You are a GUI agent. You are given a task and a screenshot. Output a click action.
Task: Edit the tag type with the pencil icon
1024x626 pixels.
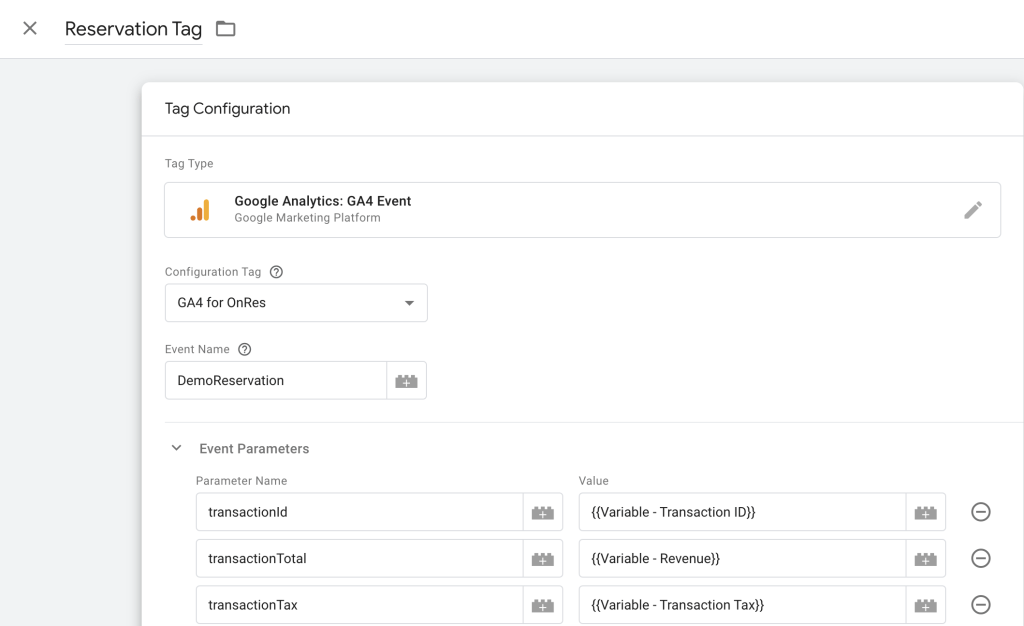(972, 210)
